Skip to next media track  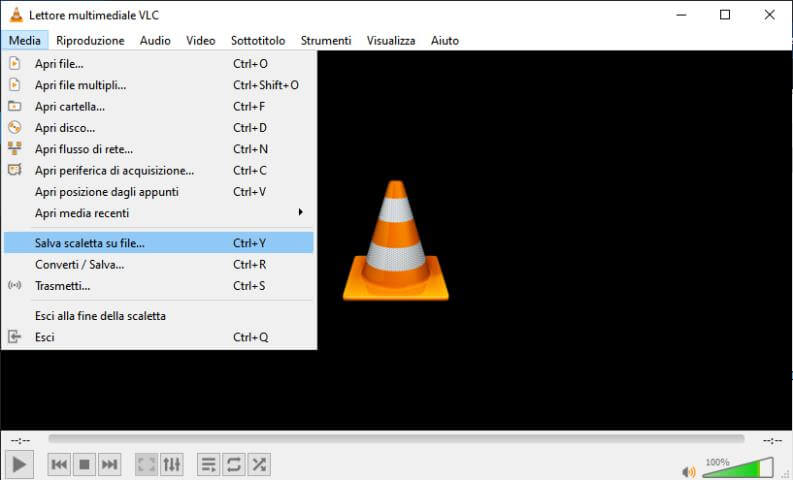click(x=109, y=464)
